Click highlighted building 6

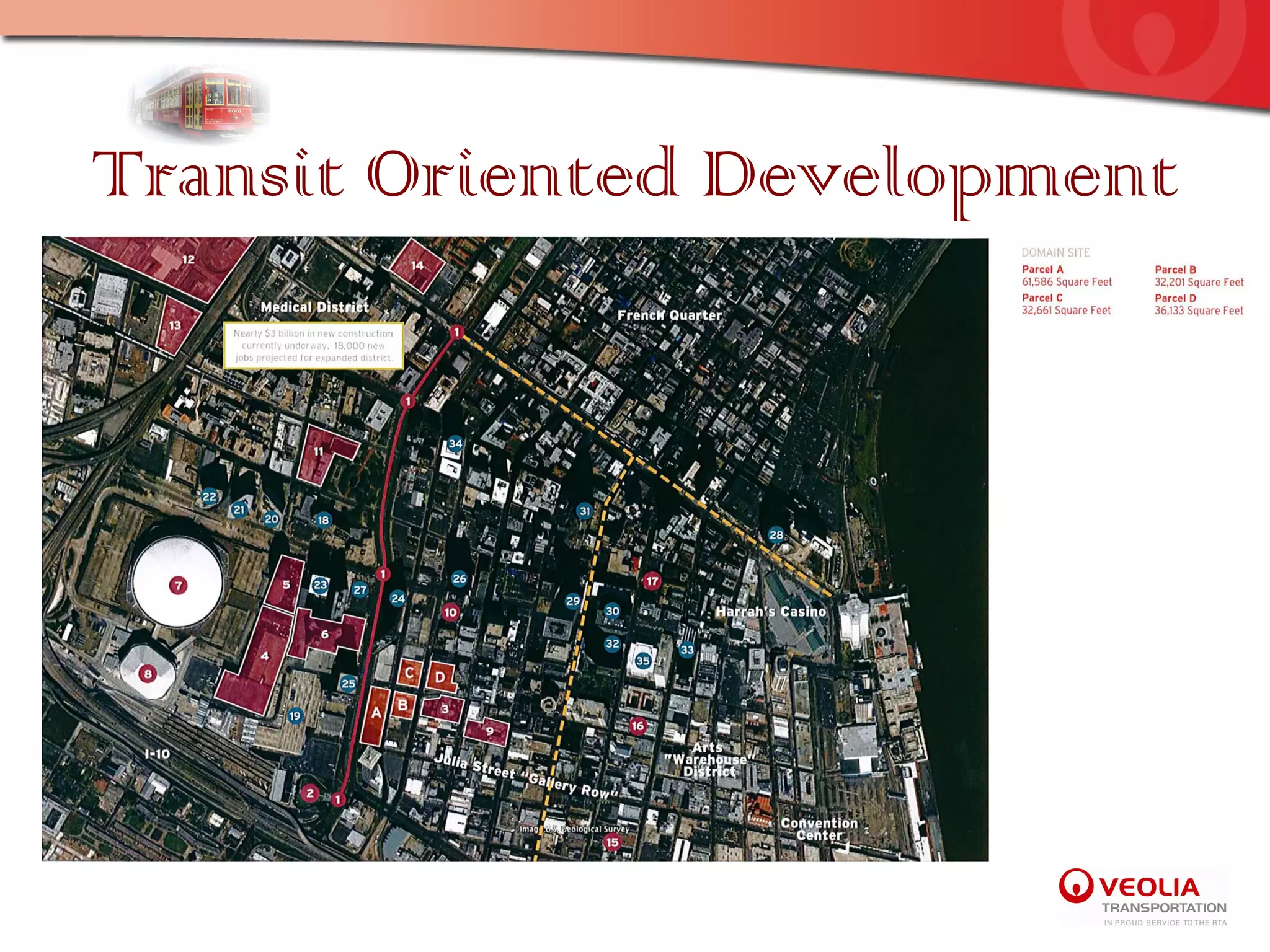click(327, 633)
